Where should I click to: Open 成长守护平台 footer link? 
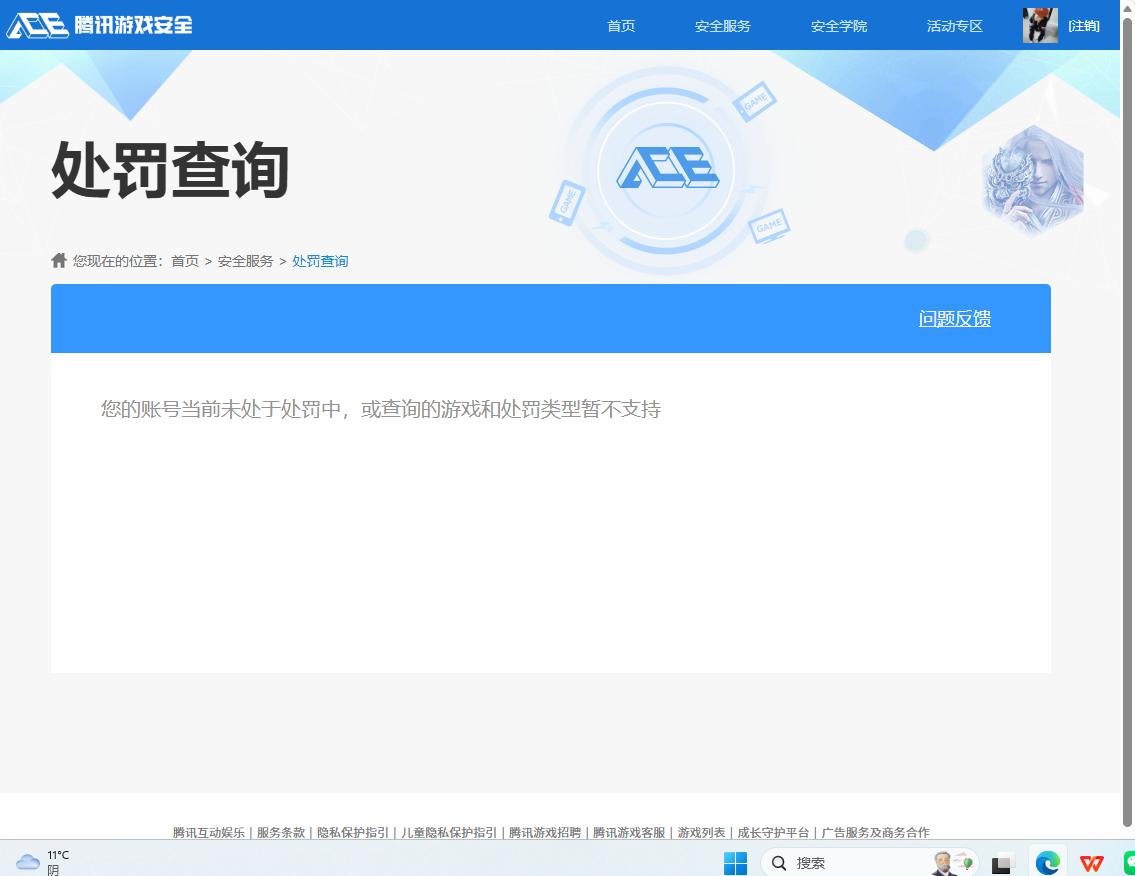click(771, 832)
